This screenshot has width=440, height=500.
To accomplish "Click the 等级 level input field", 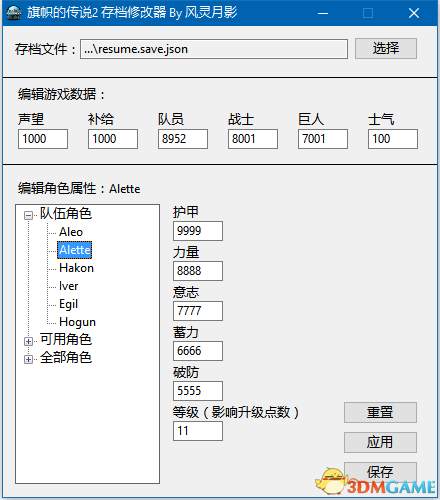I will [198, 431].
